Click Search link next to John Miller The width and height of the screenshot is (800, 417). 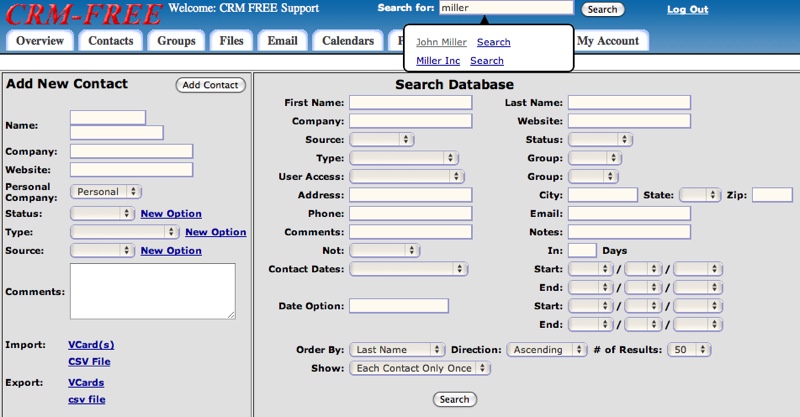[x=493, y=42]
